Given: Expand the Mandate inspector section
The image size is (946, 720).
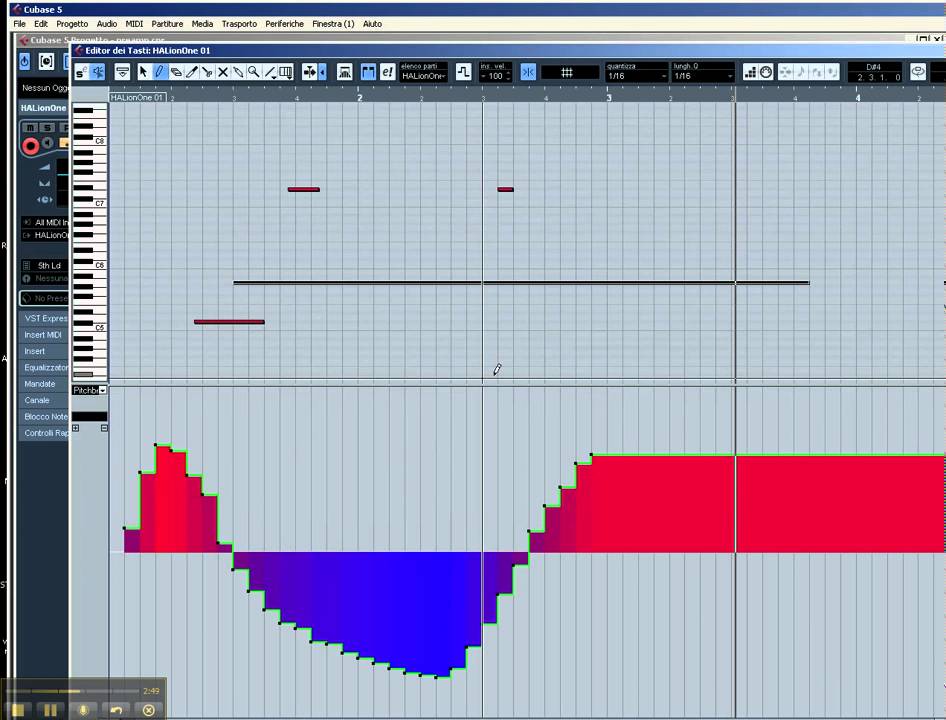Looking at the screenshot, I should 45,384.
